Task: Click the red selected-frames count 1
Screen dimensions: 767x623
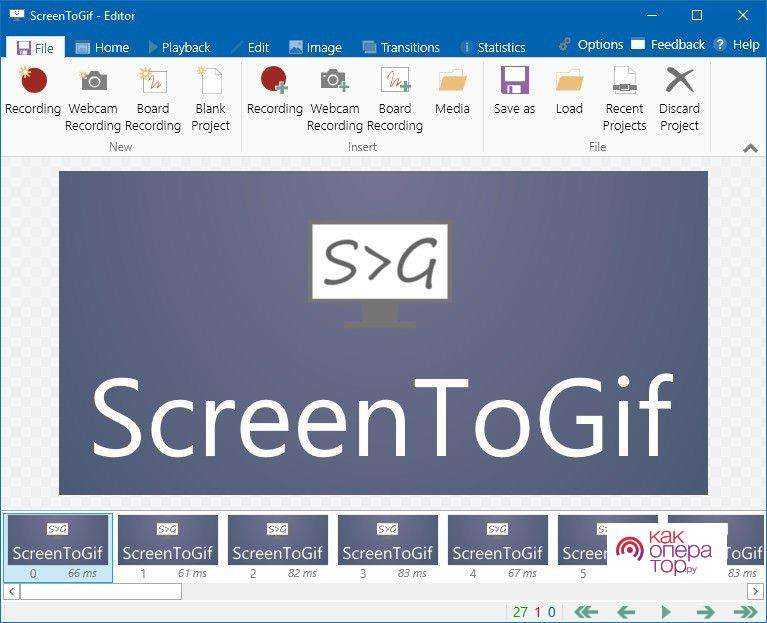Action: coord(538,612)
